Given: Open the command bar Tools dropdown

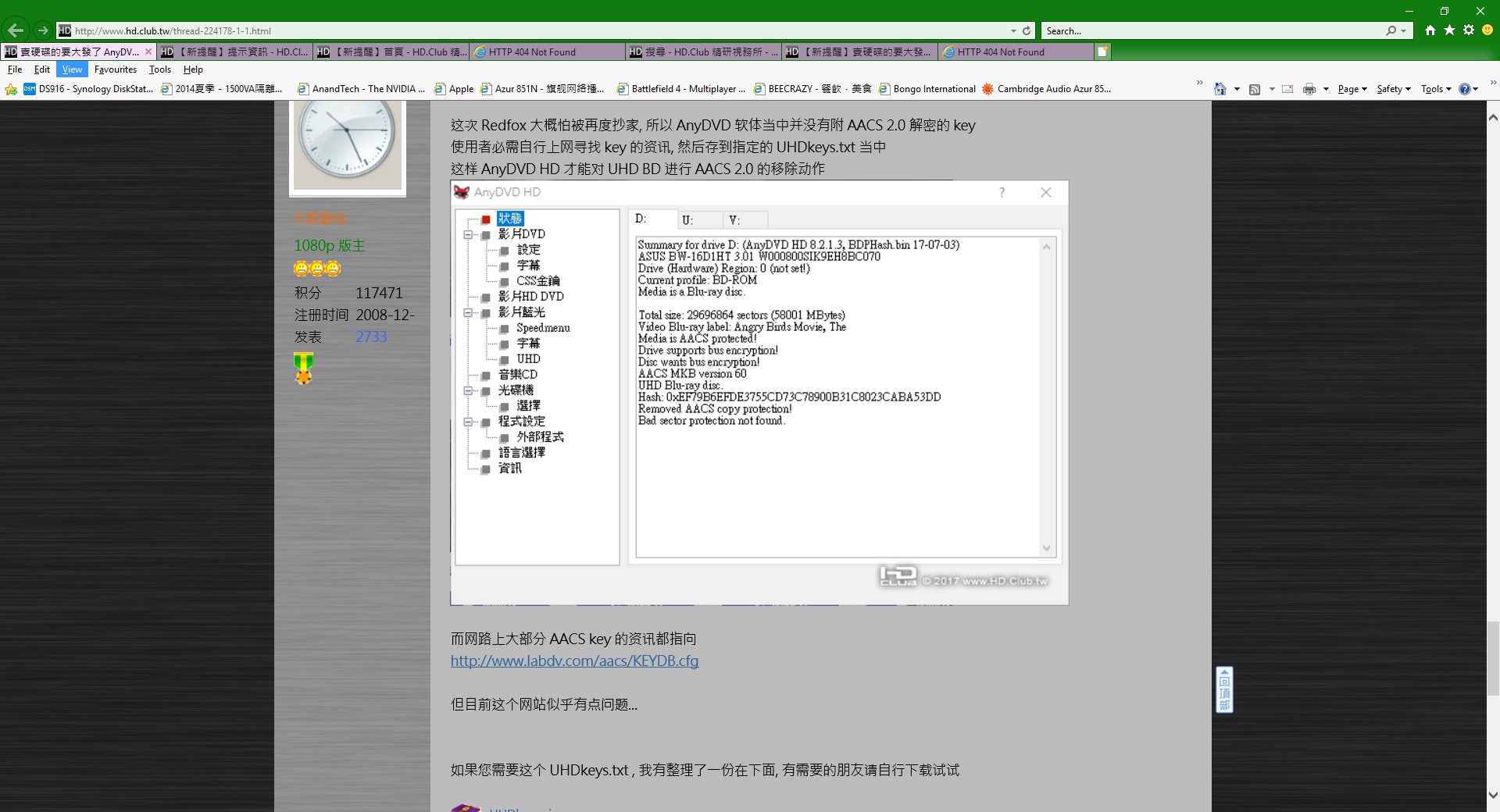Looking at the screenshot, I should 1436,89.
